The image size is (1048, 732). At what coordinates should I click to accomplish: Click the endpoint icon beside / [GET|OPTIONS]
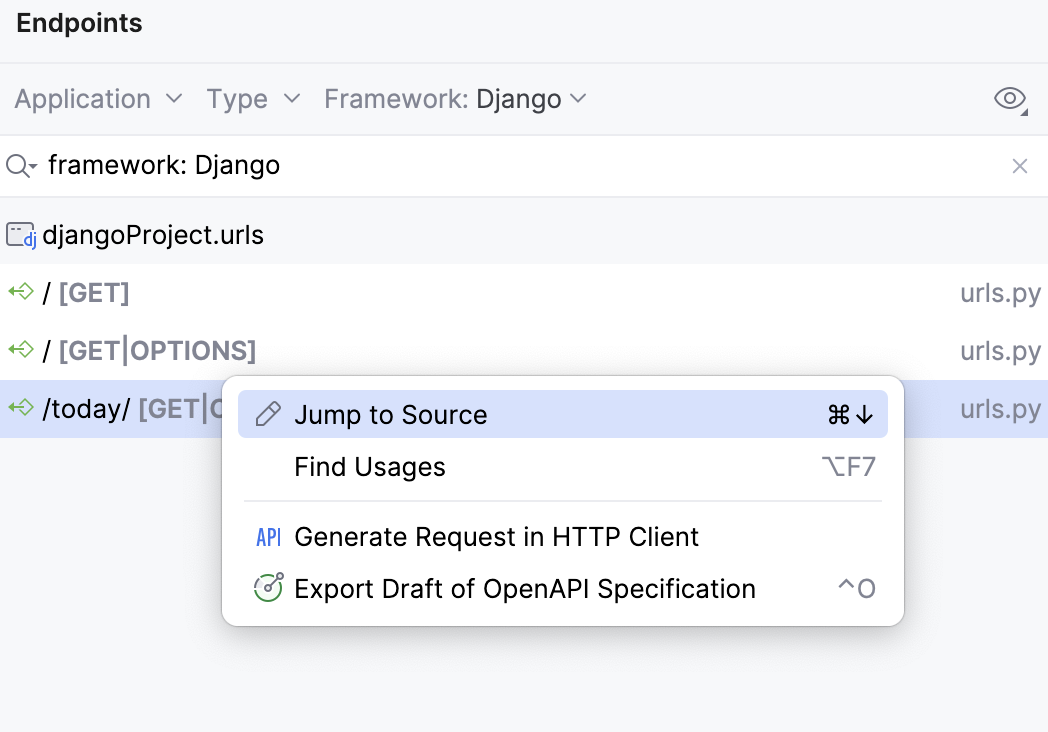click(18, 351)
